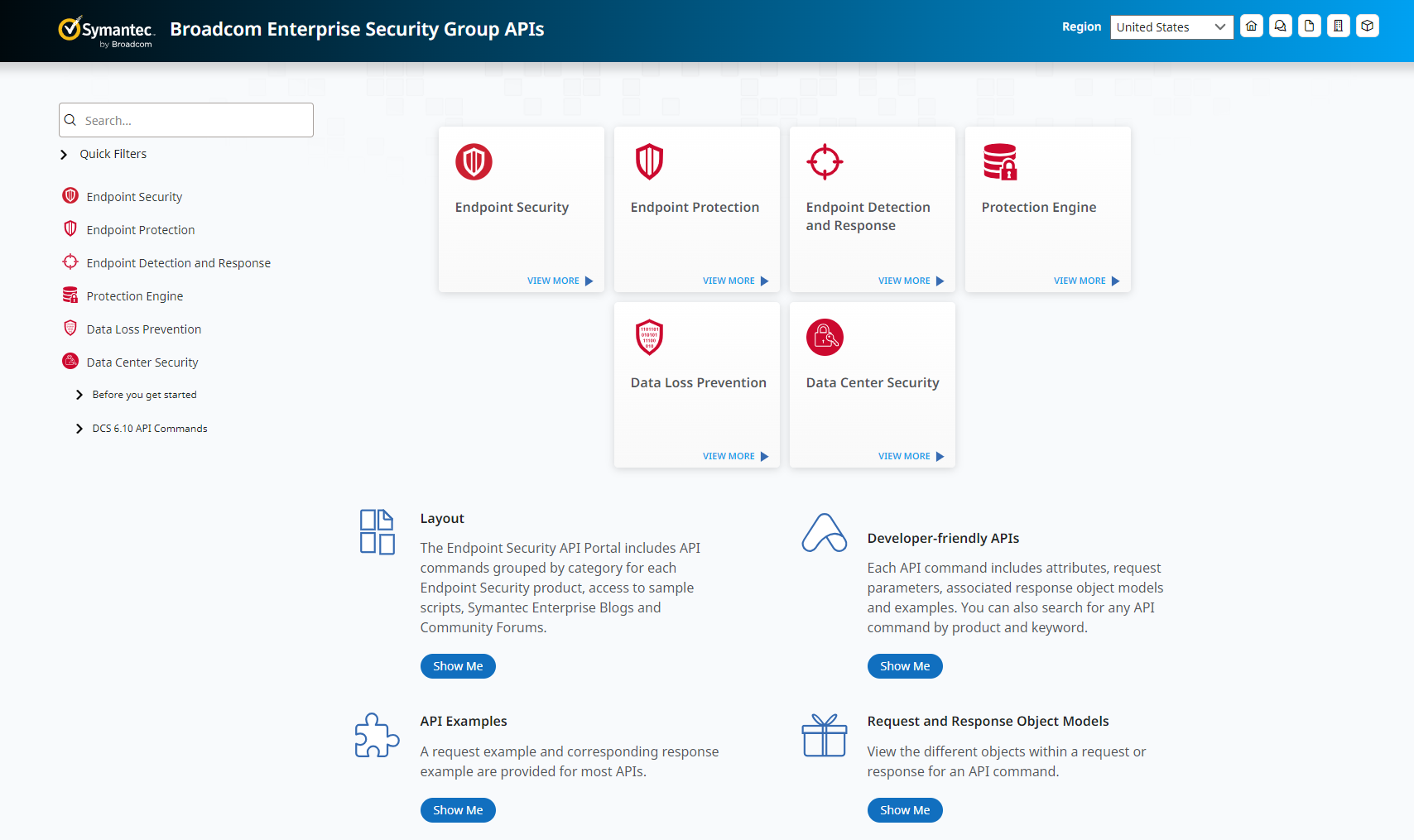Screen dimensions: 1414x840
Task: Click View More on Data Loss Prevention card
Action: [735, 457]
